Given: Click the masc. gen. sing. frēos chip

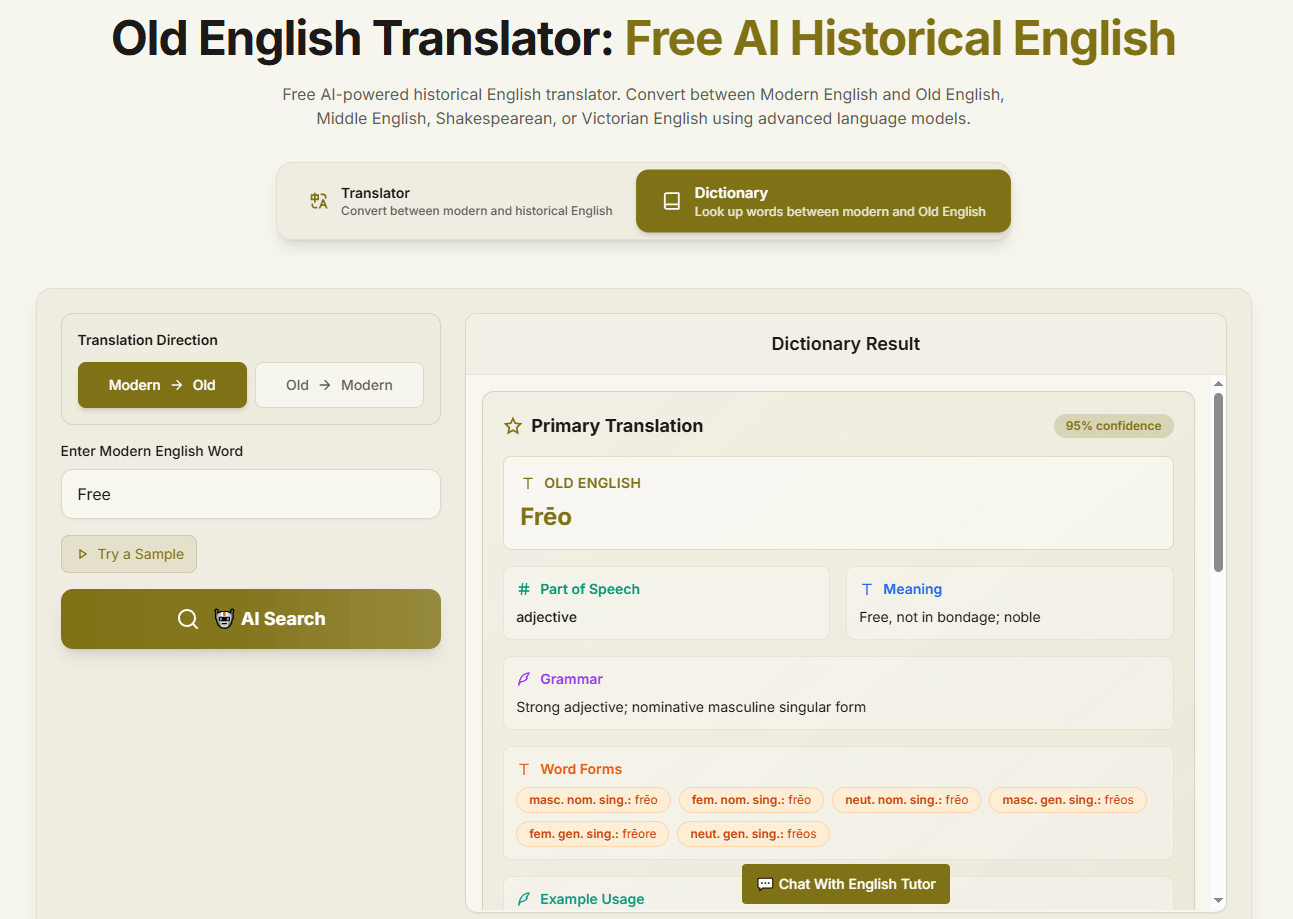Looking at the screenshot, I should tap(1068, 800).
